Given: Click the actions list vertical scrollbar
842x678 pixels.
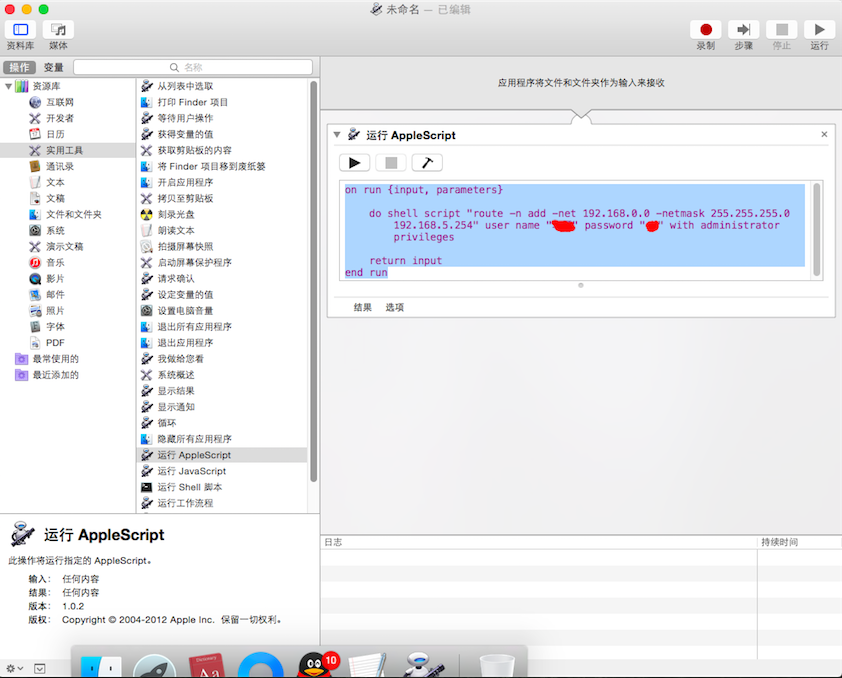Looking at the screenshot, I should [x=314, y=279].
